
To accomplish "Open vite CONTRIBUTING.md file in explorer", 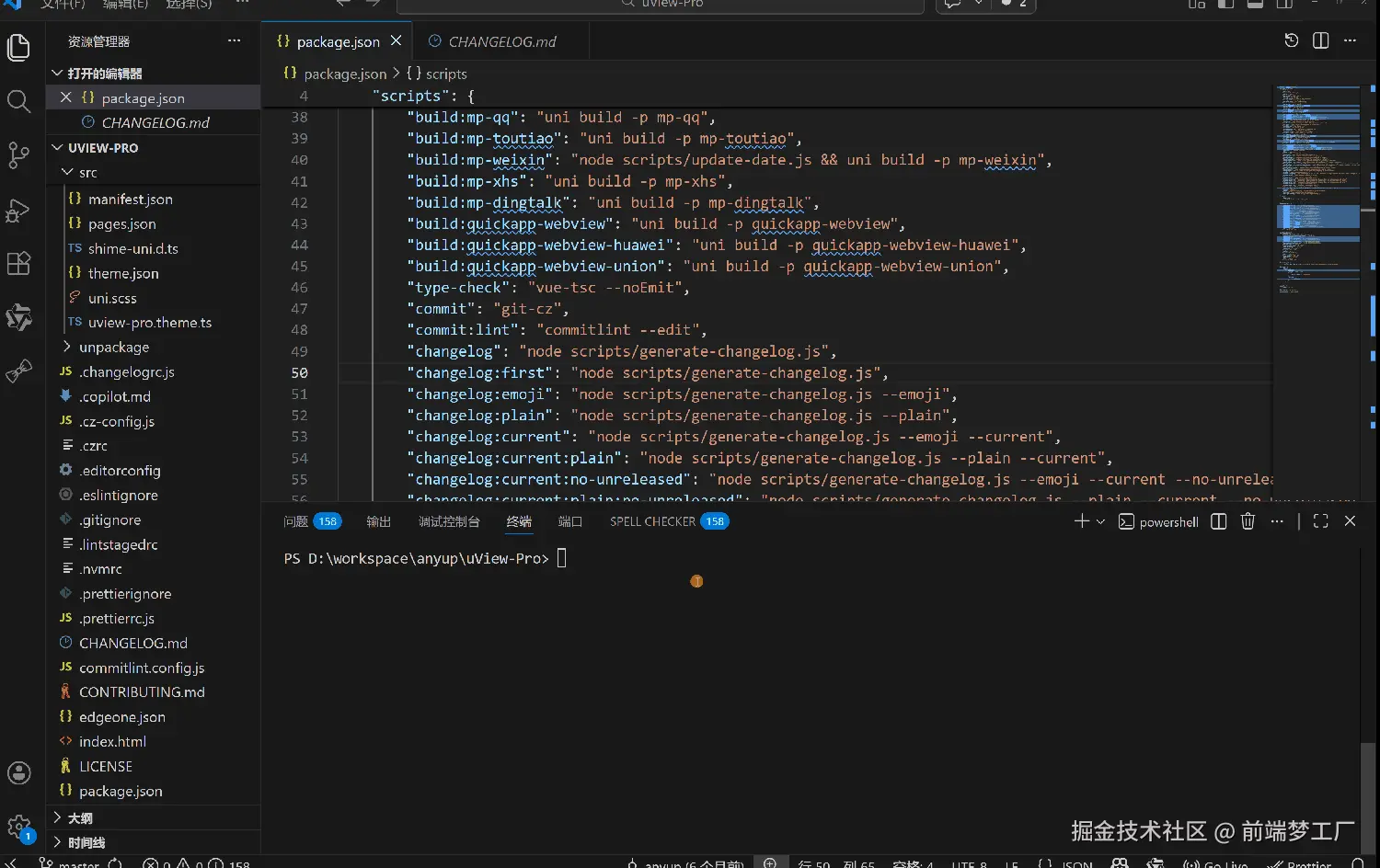I will (142, 692).
